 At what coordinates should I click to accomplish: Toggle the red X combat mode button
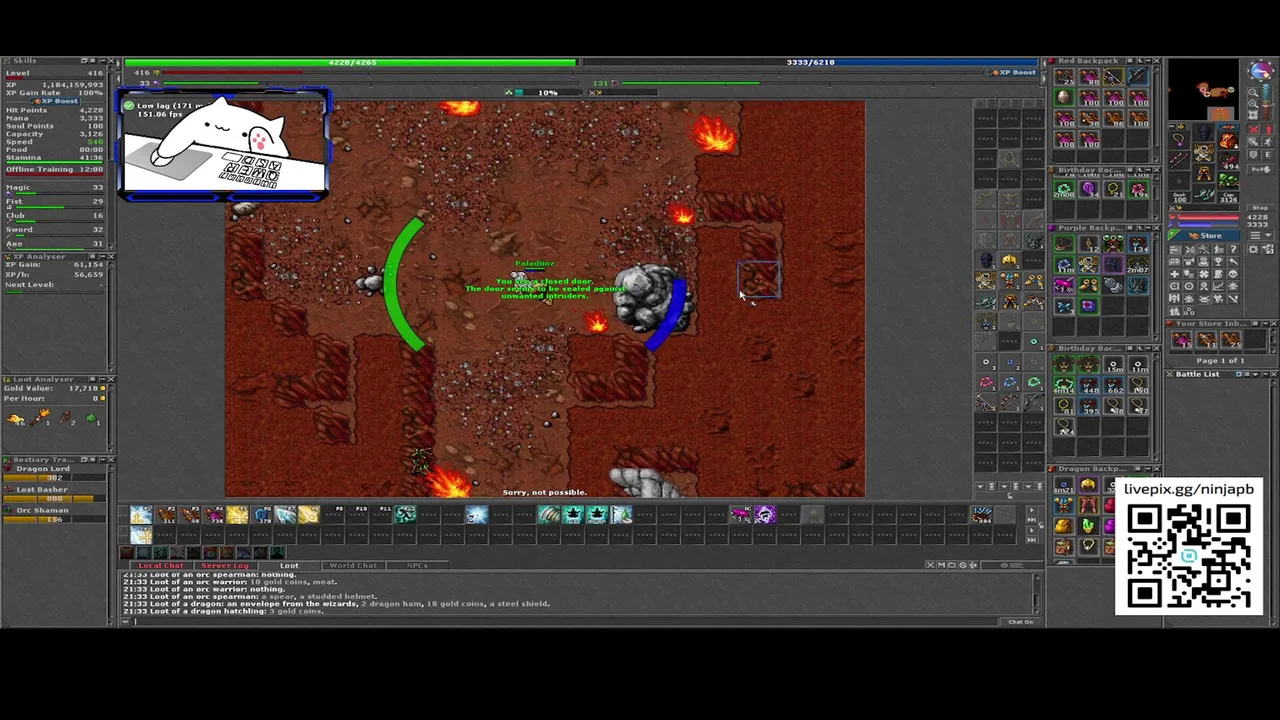coord(1253,129)
